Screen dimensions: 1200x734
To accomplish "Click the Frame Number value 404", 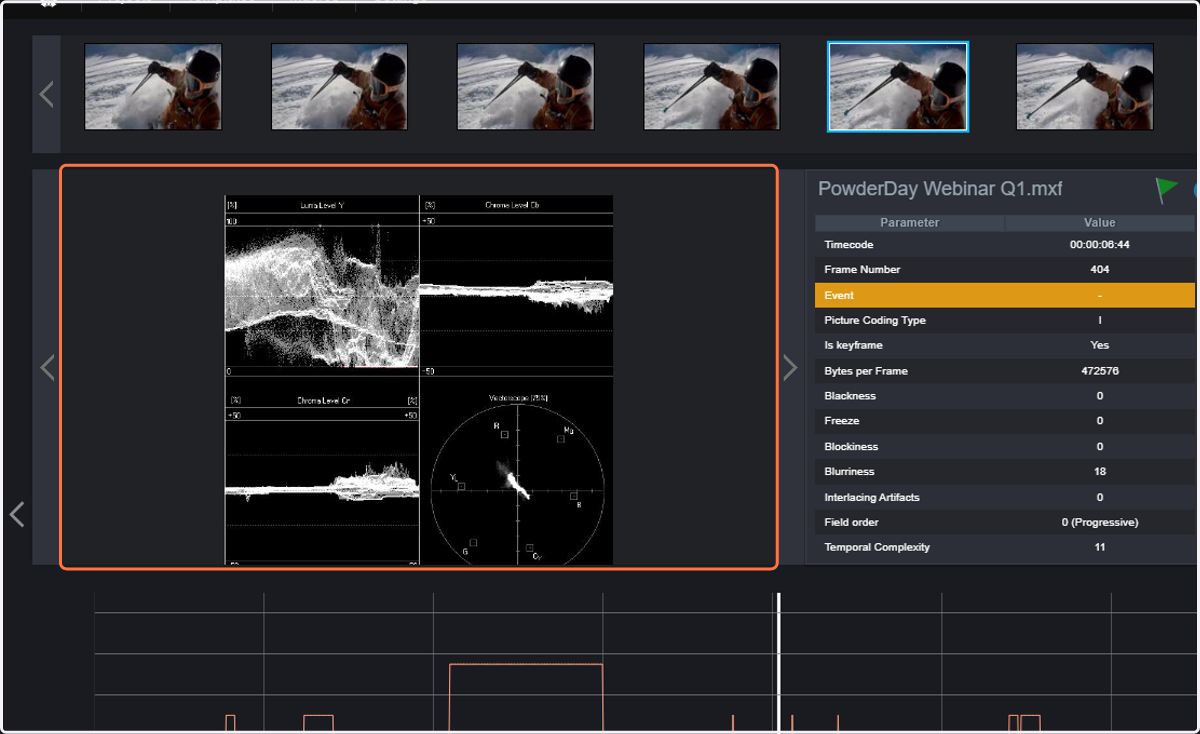I will (1100, 270).
